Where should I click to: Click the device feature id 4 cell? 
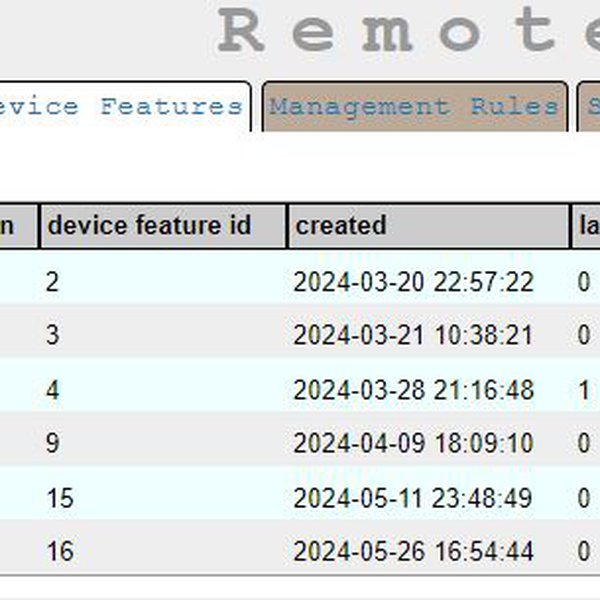[52, 390]
